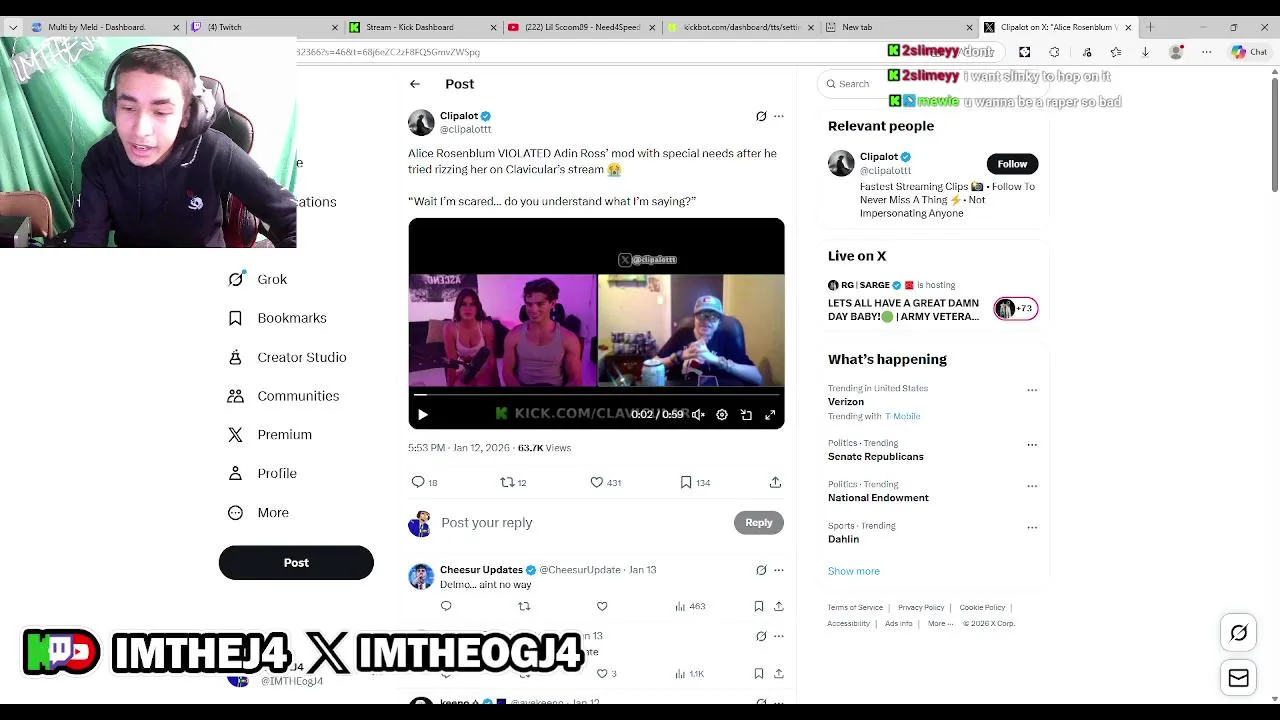Like the Cheesur Updates comment
The width and height of the screenshot is (1280, 720).
602,606
